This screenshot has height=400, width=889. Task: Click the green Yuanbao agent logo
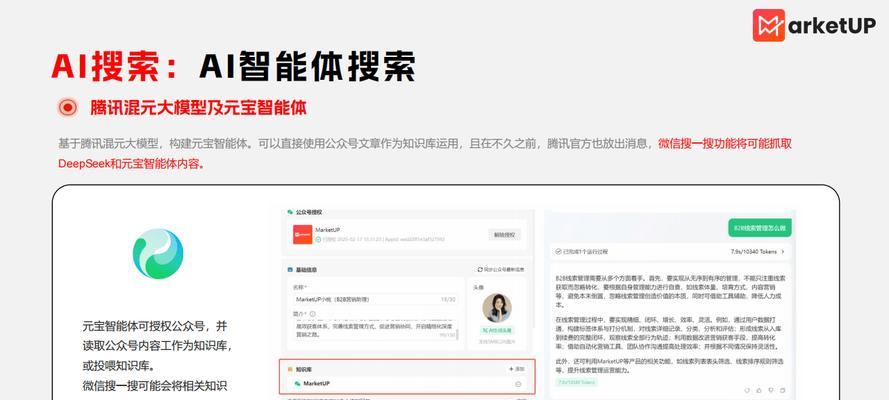(x=158, y=254)
